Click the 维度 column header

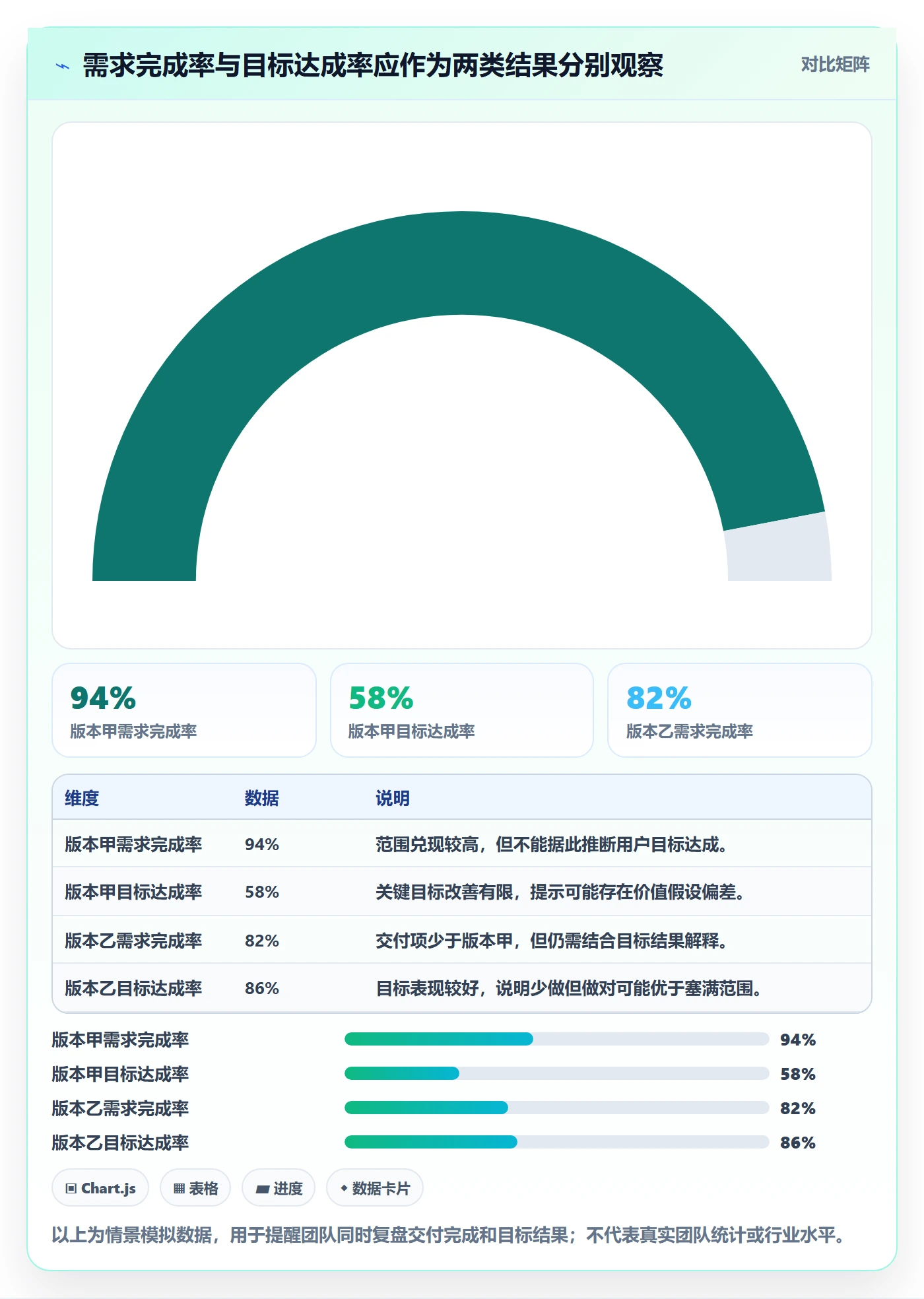(x=82, y=798)
